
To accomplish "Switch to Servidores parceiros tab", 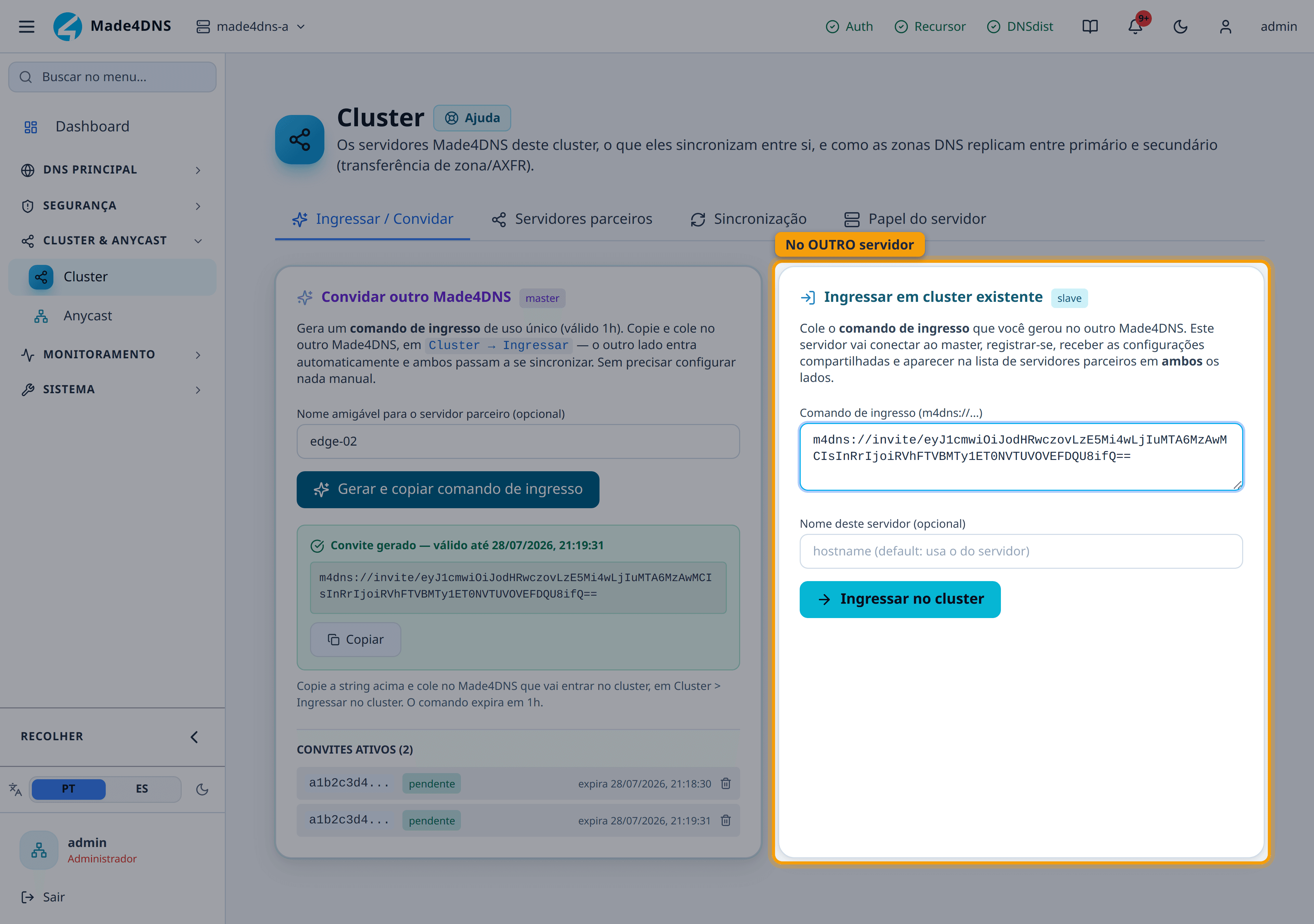I will tap(572, 219).
